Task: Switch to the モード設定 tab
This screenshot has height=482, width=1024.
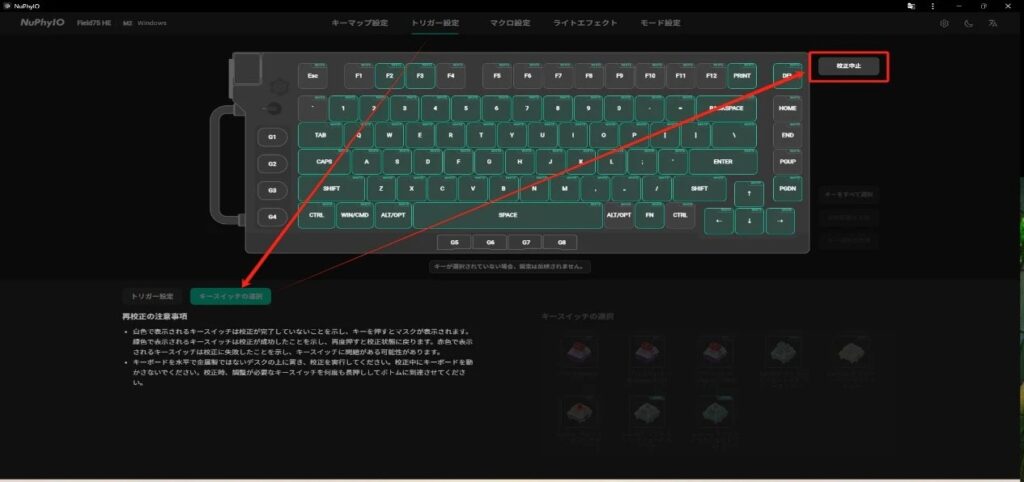Action: coord(660,23)
